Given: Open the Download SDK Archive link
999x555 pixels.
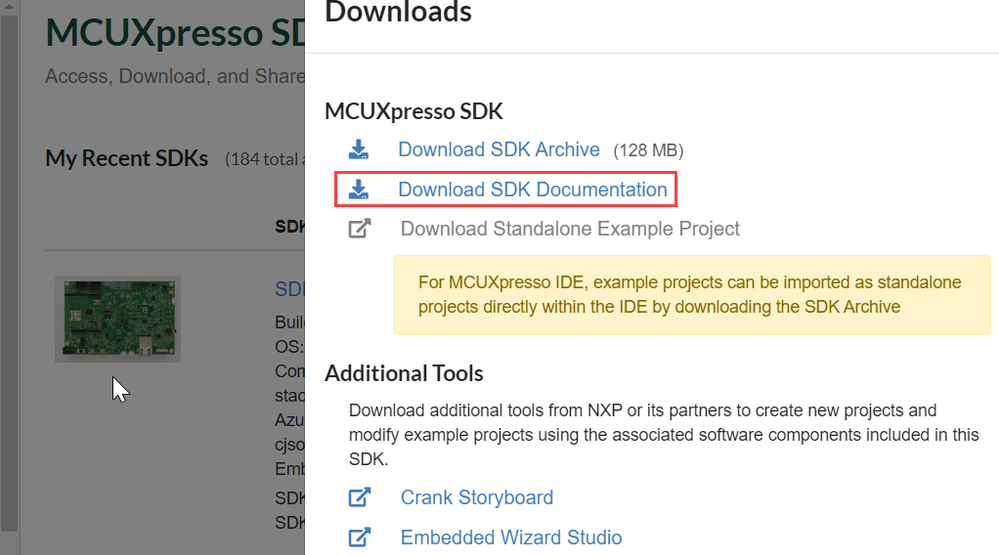Looking at the screenshot, I should [498, 150].
